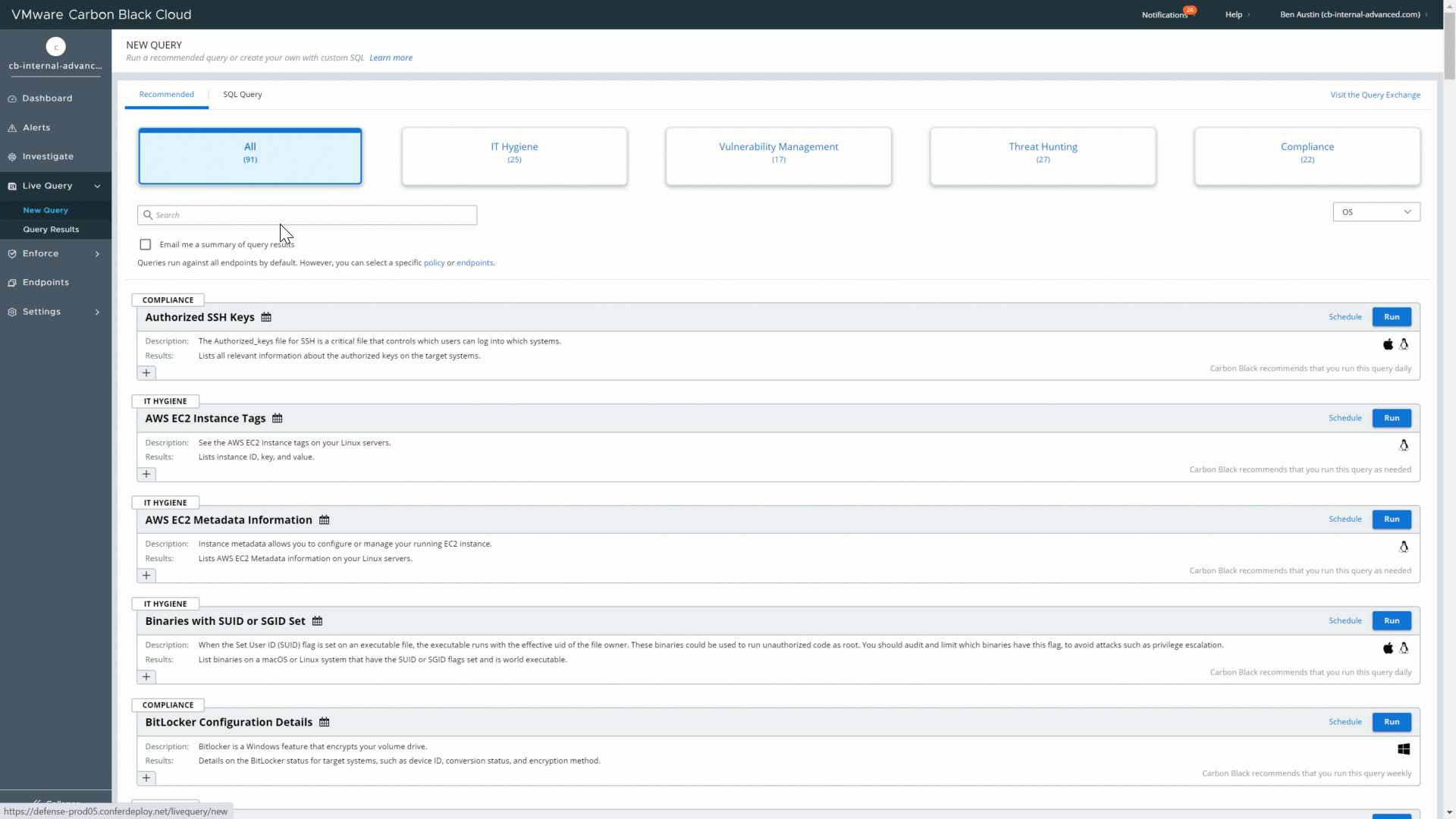Click the Linux icon in AWS EC2 Instance Tags
This screenshot has width=1456, height=819.
[1404, 446]
